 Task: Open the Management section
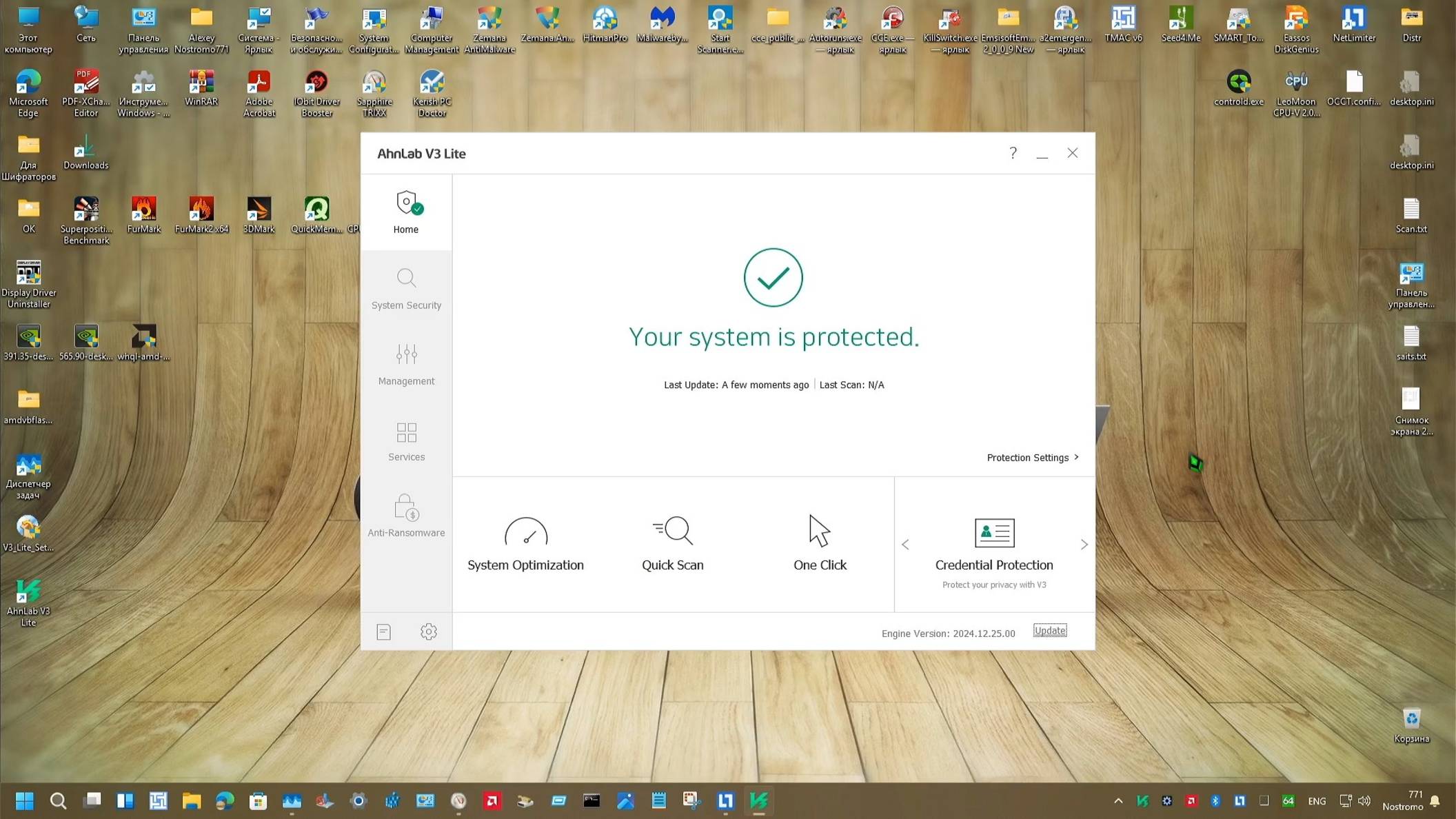click(406, 364)
